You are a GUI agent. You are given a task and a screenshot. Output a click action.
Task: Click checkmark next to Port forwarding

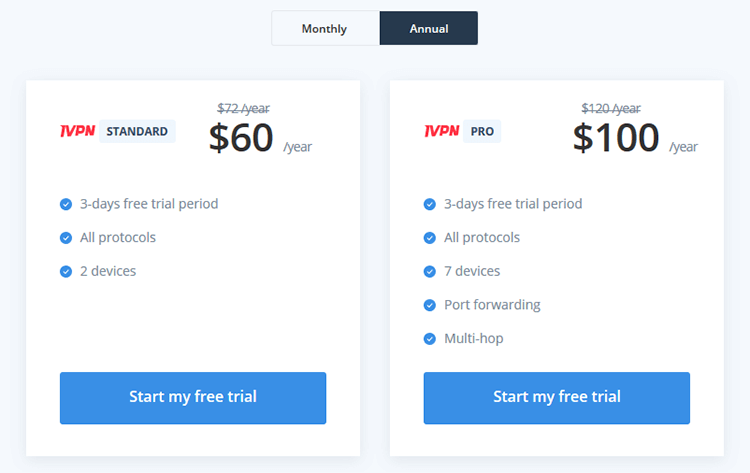pos(430,305)
